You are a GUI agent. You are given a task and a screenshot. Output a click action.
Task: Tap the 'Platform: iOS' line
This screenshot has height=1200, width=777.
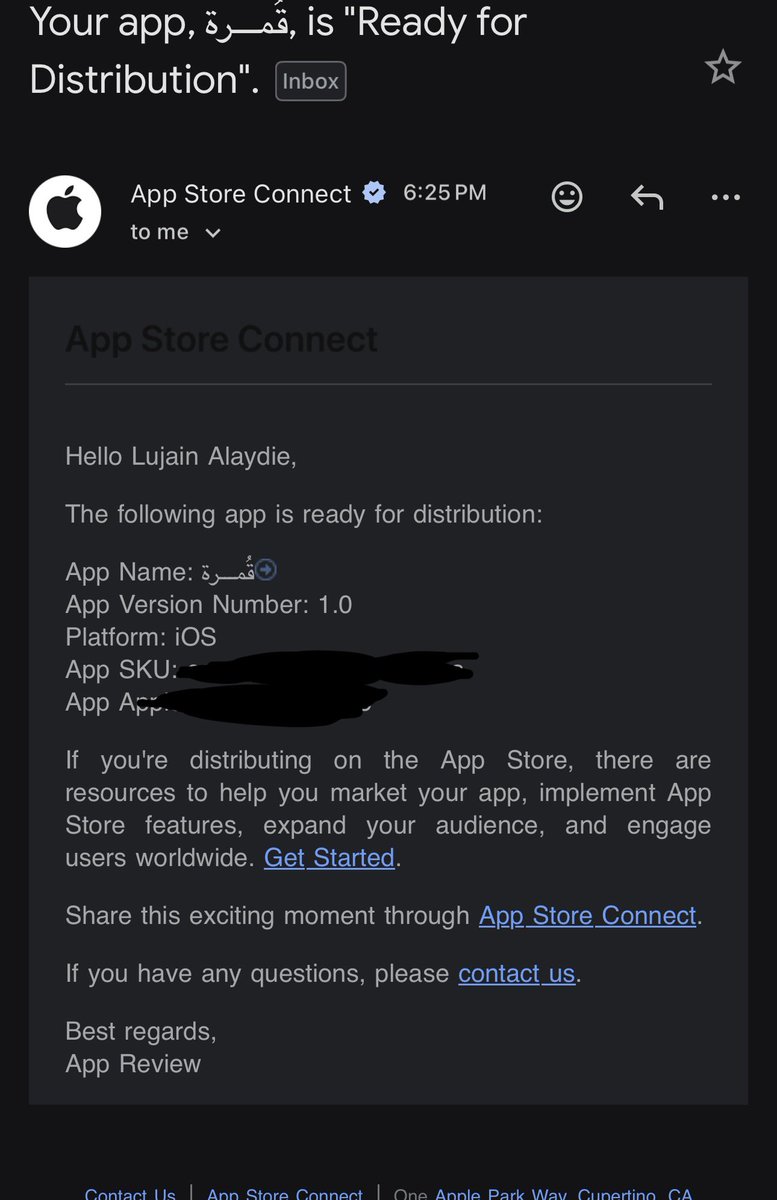coord(141,637)
